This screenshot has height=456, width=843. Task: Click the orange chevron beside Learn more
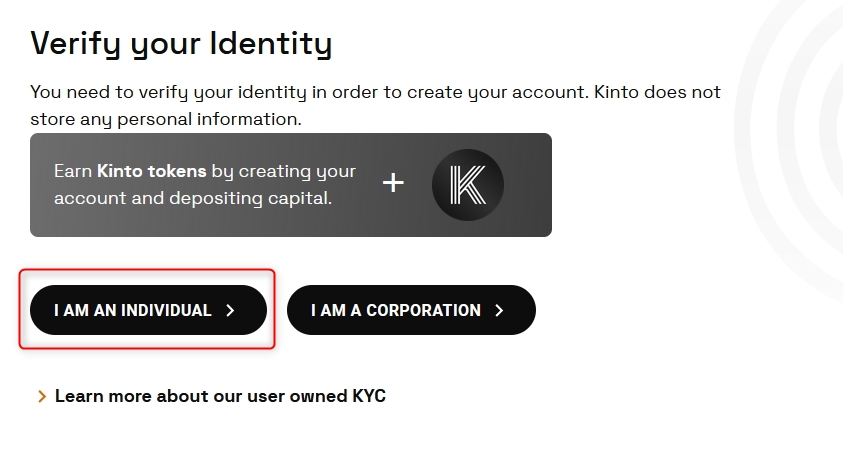pyautogui.click(x=41, y=397)
